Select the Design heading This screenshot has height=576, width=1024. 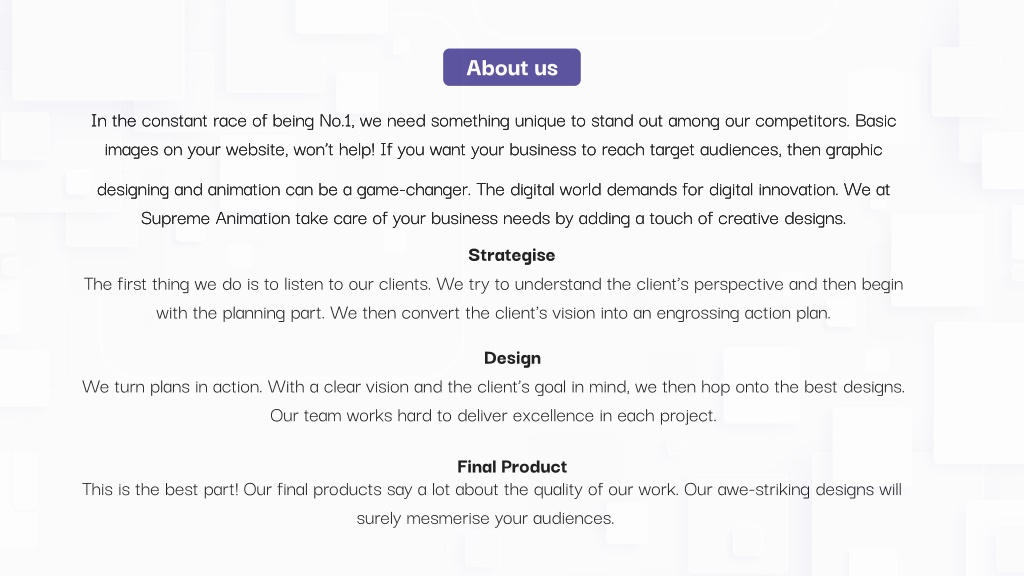tap(512, 358)
